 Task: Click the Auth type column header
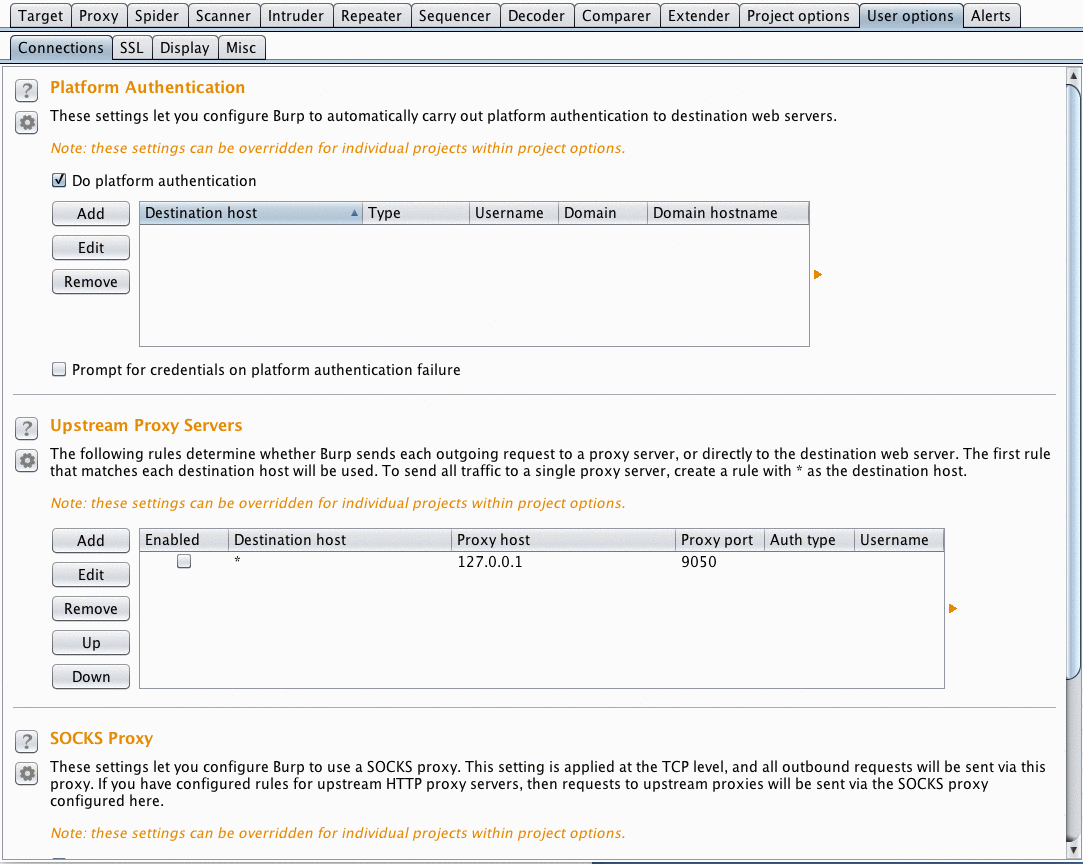point(809,540)
